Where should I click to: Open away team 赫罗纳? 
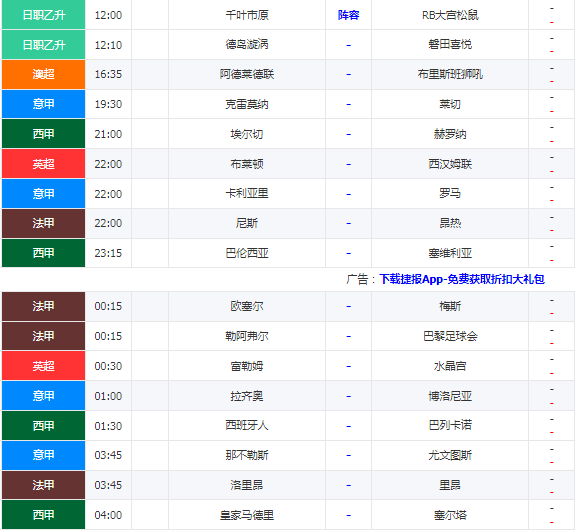point(450,134)
